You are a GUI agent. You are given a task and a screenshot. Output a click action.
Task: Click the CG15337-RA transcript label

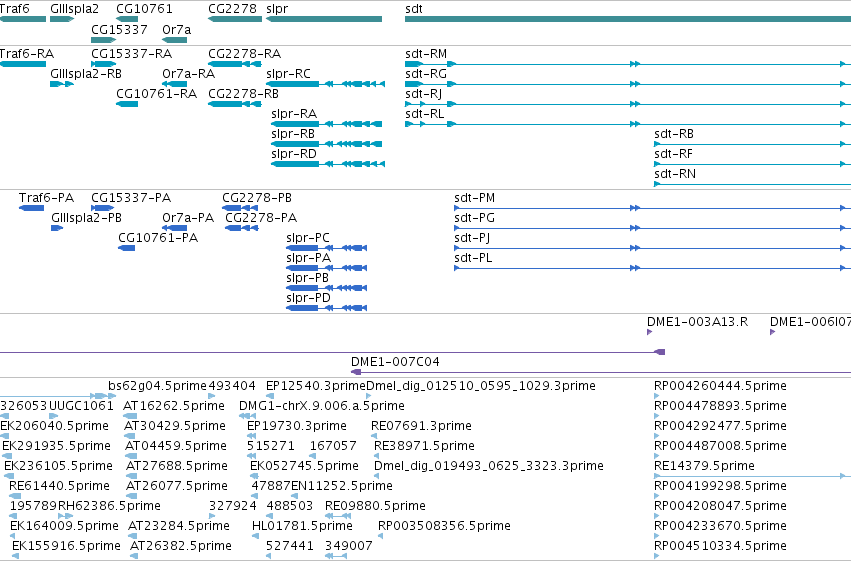coord(131,54)
